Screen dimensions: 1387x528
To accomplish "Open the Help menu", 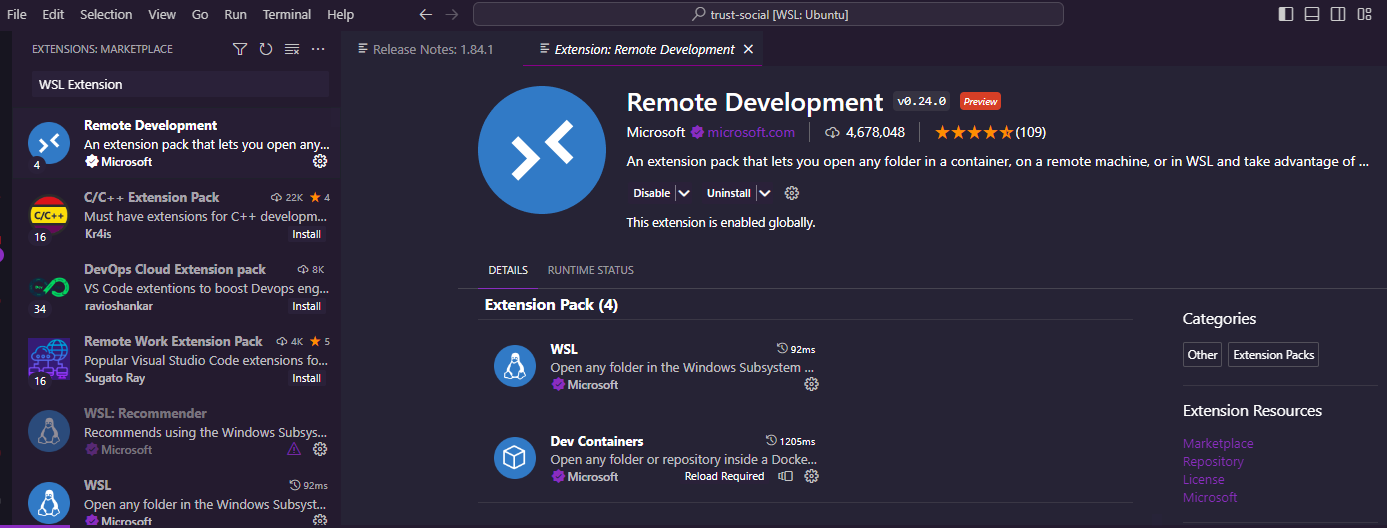I will (341, 14).
